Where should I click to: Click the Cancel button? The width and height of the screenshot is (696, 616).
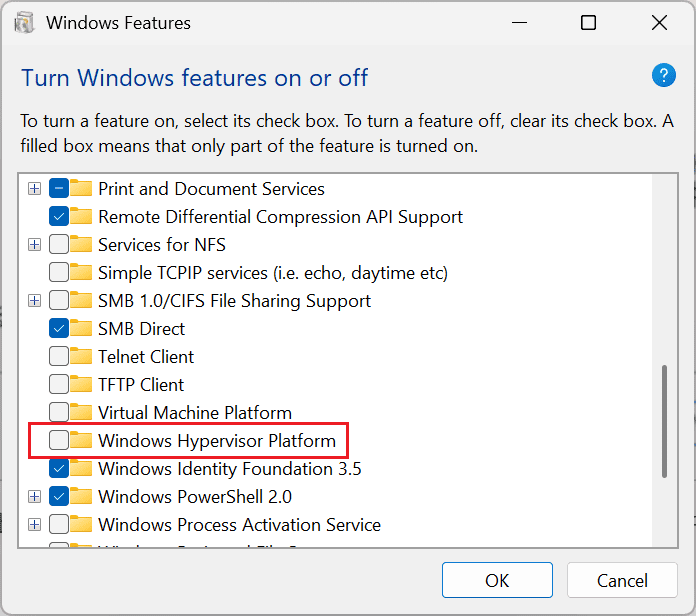(622, 580)
